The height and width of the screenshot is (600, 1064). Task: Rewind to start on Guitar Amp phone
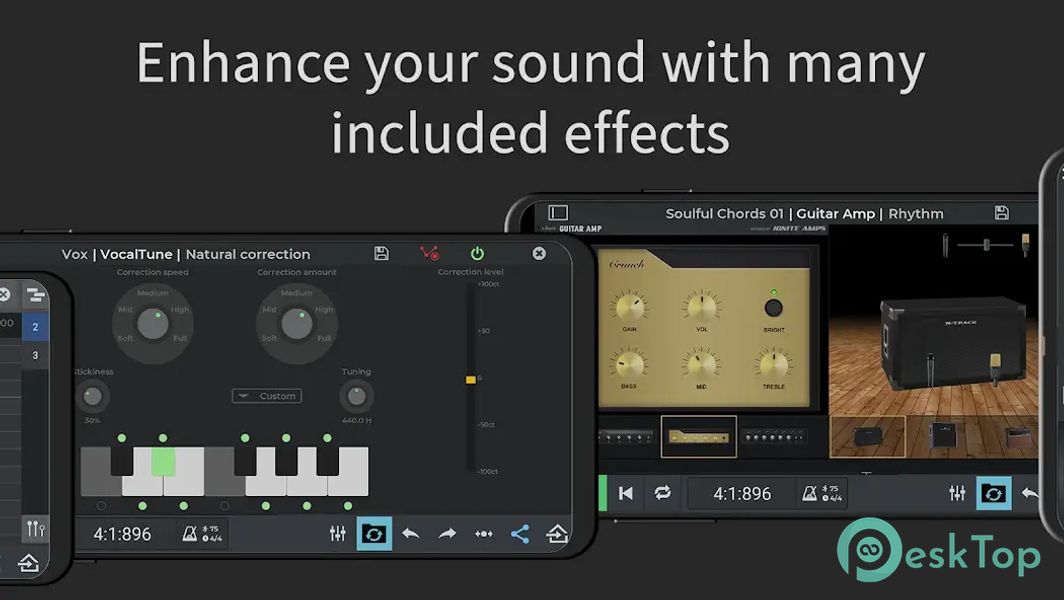tap(626, 493)
